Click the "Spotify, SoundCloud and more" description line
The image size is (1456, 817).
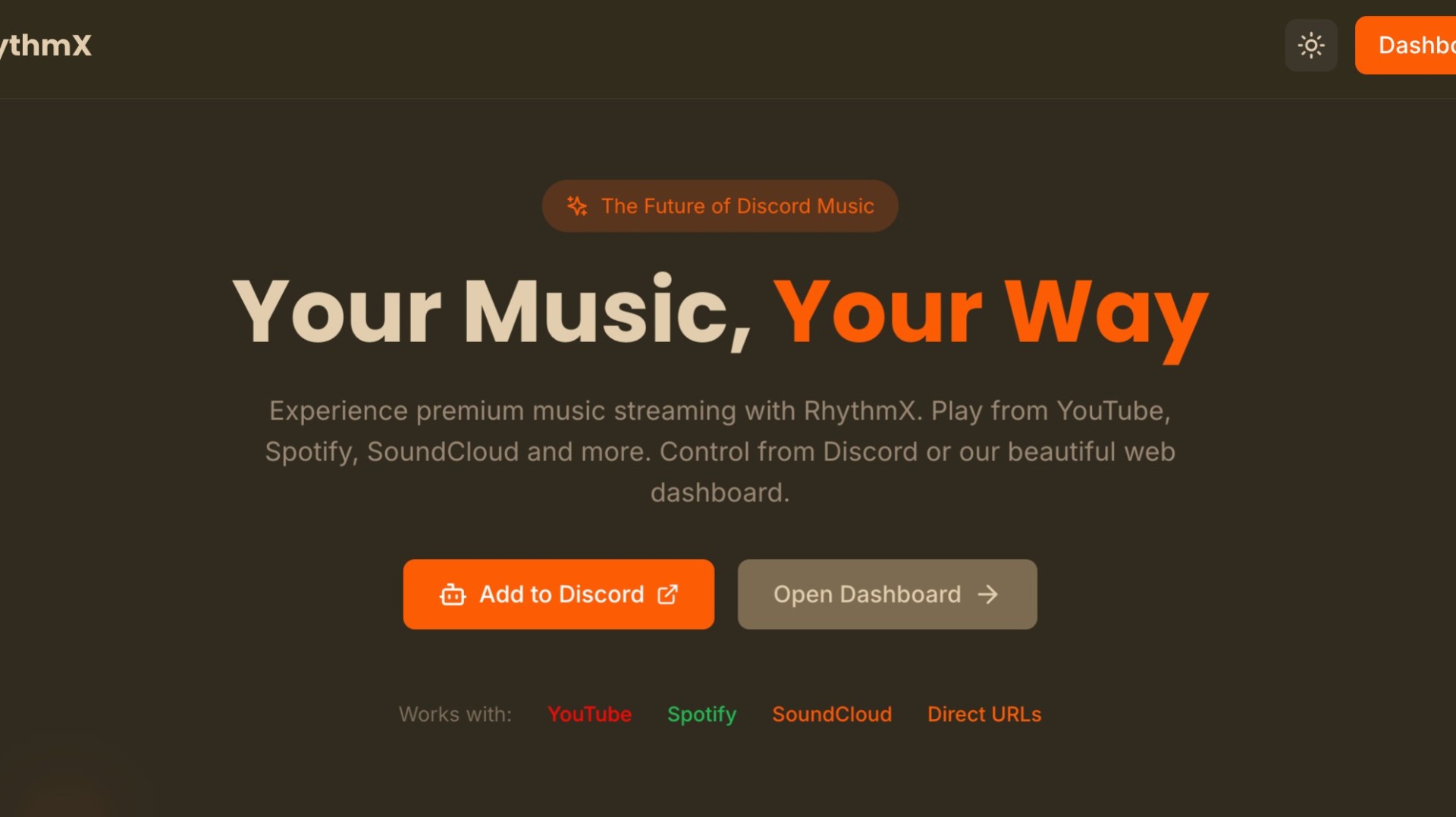(x=720, y=452)
